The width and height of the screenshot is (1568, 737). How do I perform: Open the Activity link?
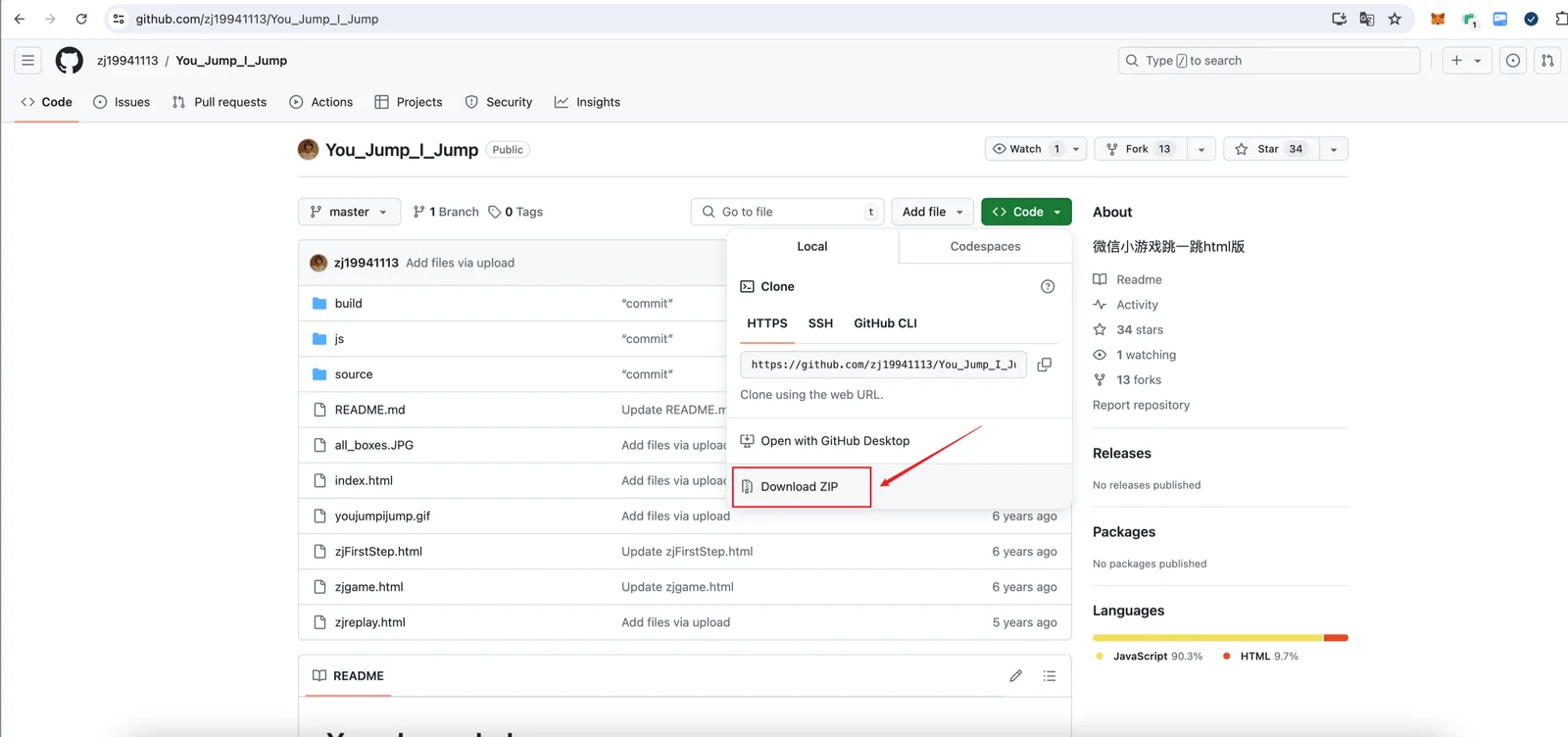point(1137,305)
